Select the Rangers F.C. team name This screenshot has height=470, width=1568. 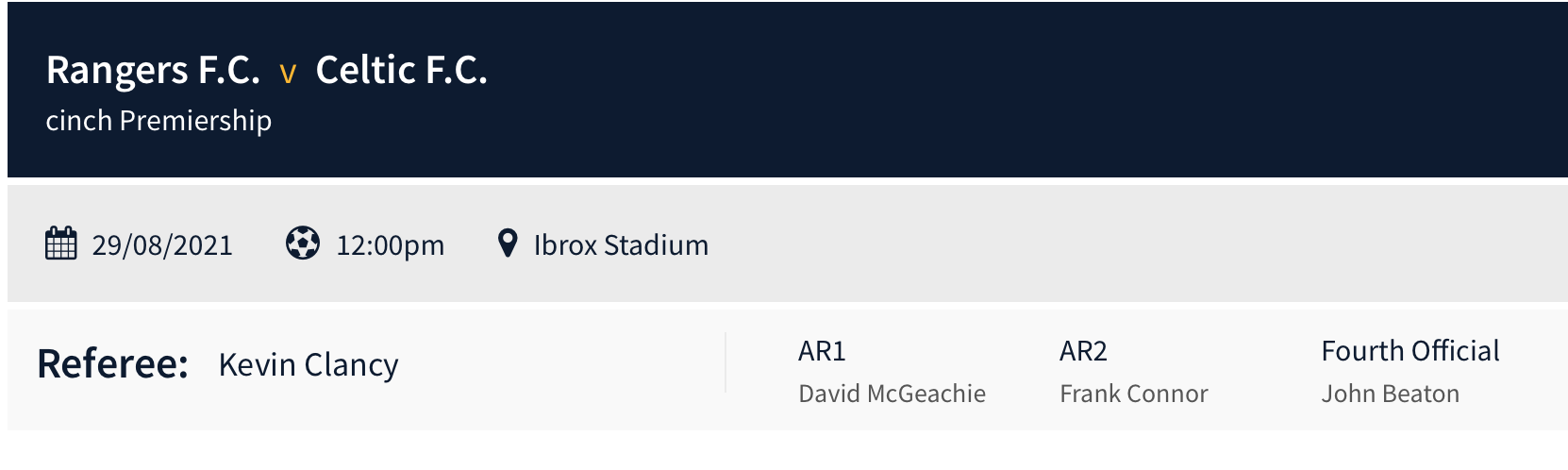tap(153, 71)
